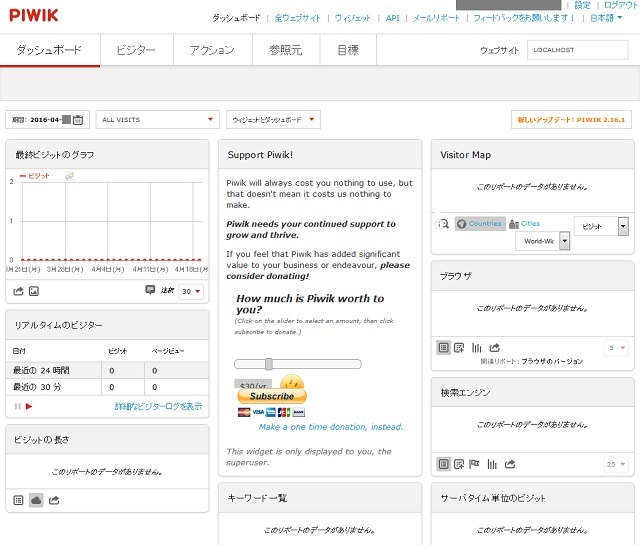The image size is (640, 545).
Task: Open the extended table view in the Browser widget
Action: click(x=459, y=348)
